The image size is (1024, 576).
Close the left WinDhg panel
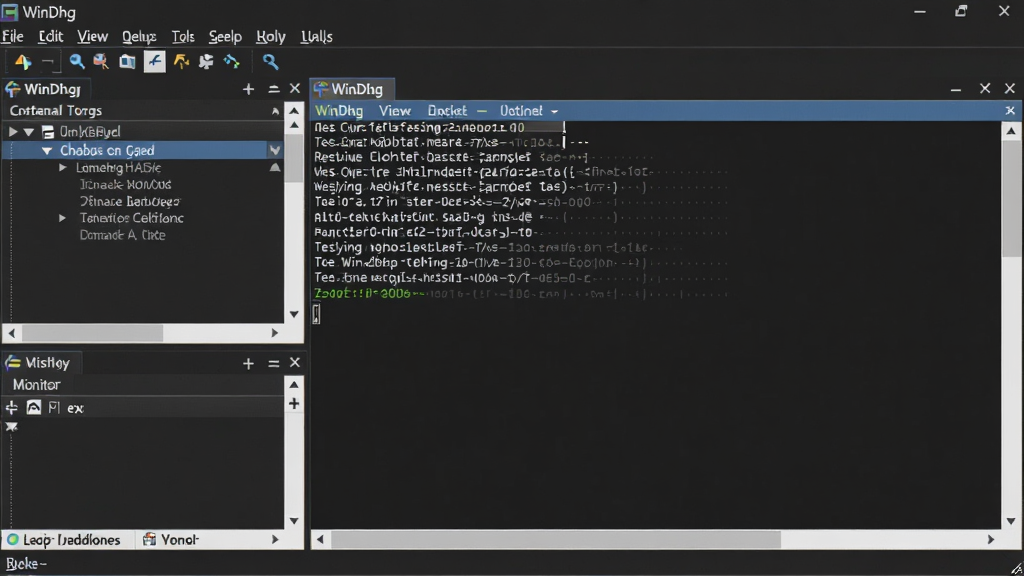(x=295, y=88)
